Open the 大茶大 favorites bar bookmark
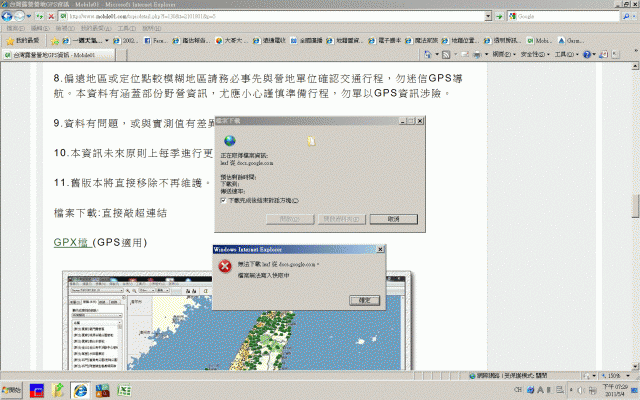This screenshot has height=400, width=640. tap(231, 41)
